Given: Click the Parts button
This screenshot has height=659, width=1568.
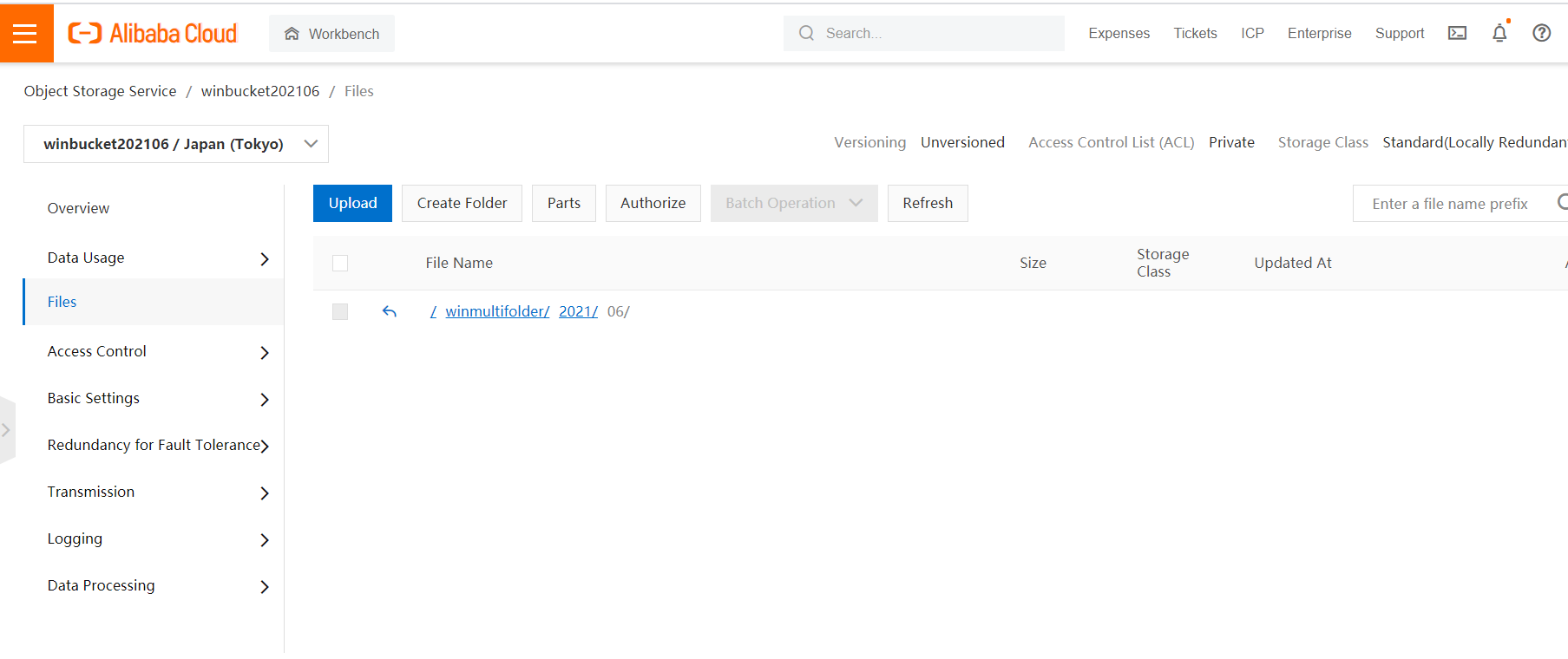Looking at the screenshot, I should click(564, 203).
